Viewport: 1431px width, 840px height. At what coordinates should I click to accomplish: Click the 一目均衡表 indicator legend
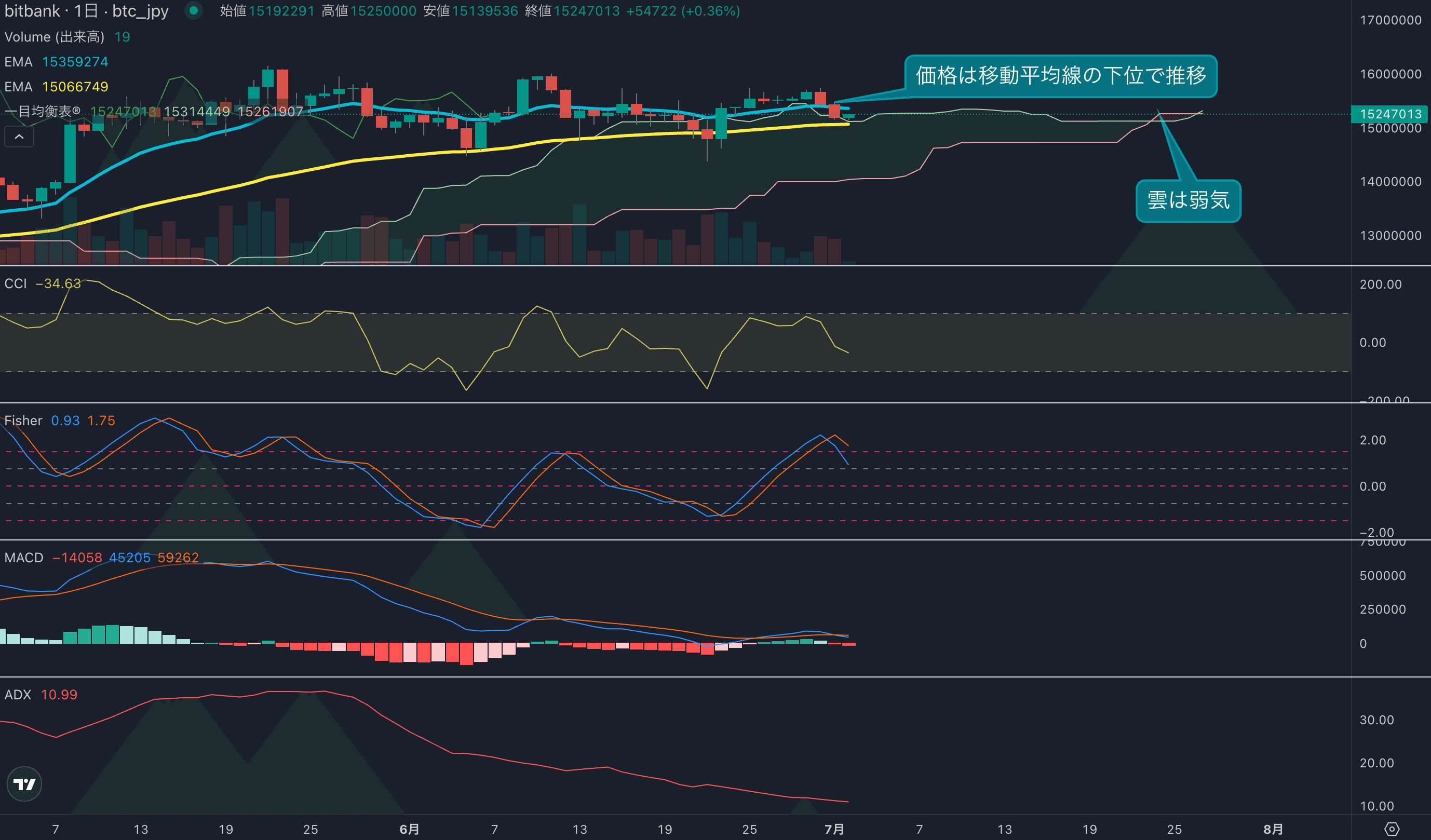pyautogui.click(x=43, y=111)
